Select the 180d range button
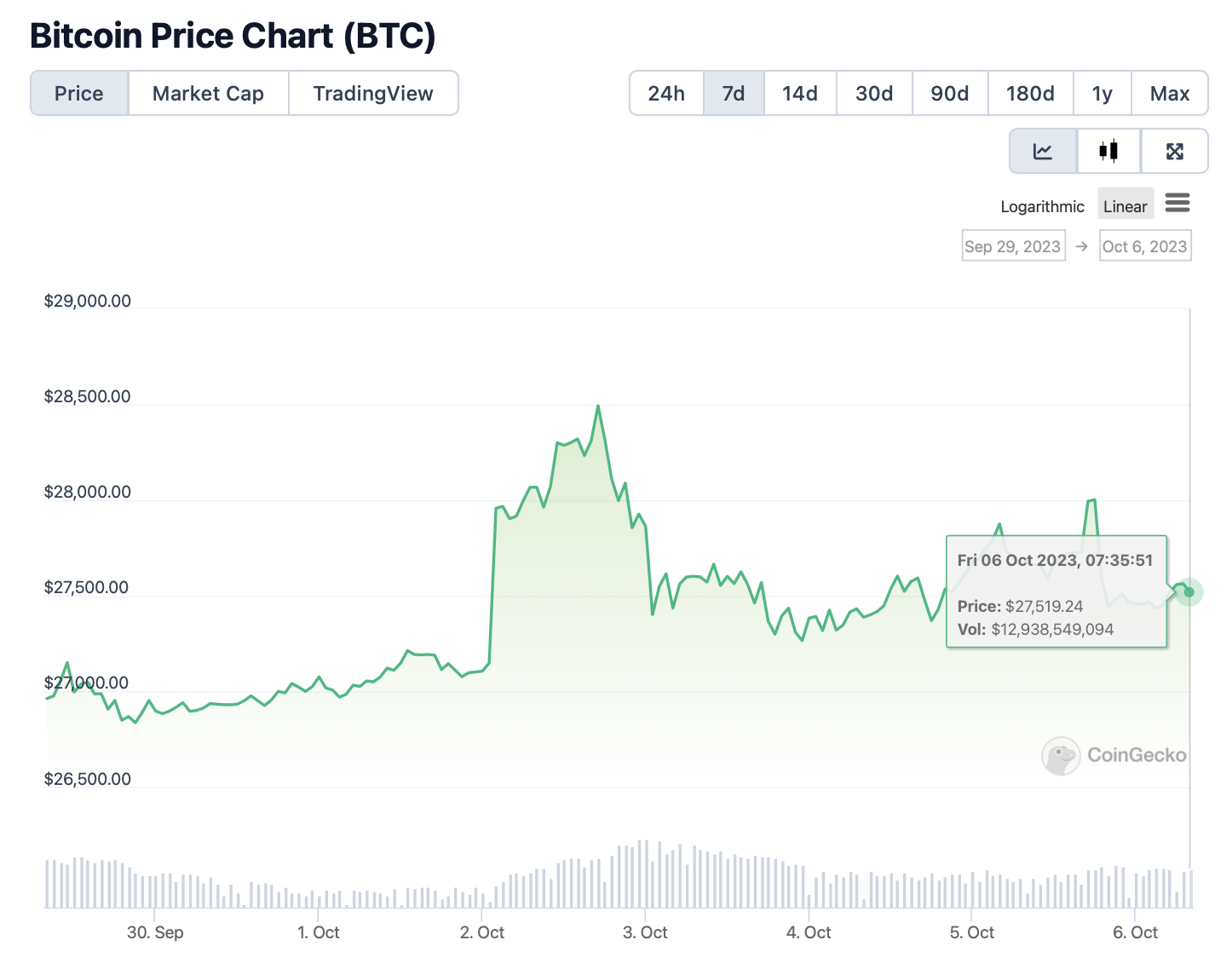 point(1030,94)
